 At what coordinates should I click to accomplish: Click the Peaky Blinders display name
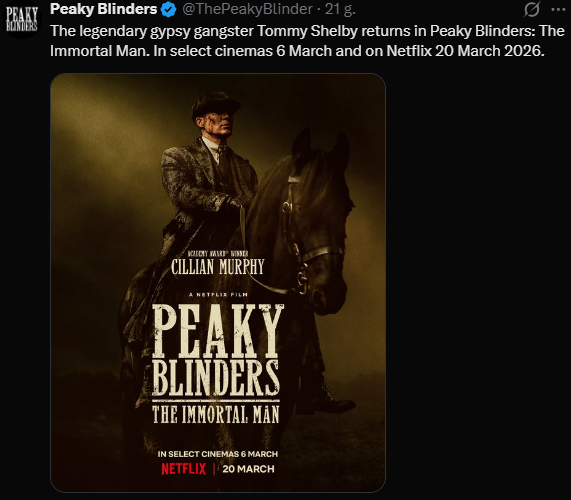[x=103, y=9]
